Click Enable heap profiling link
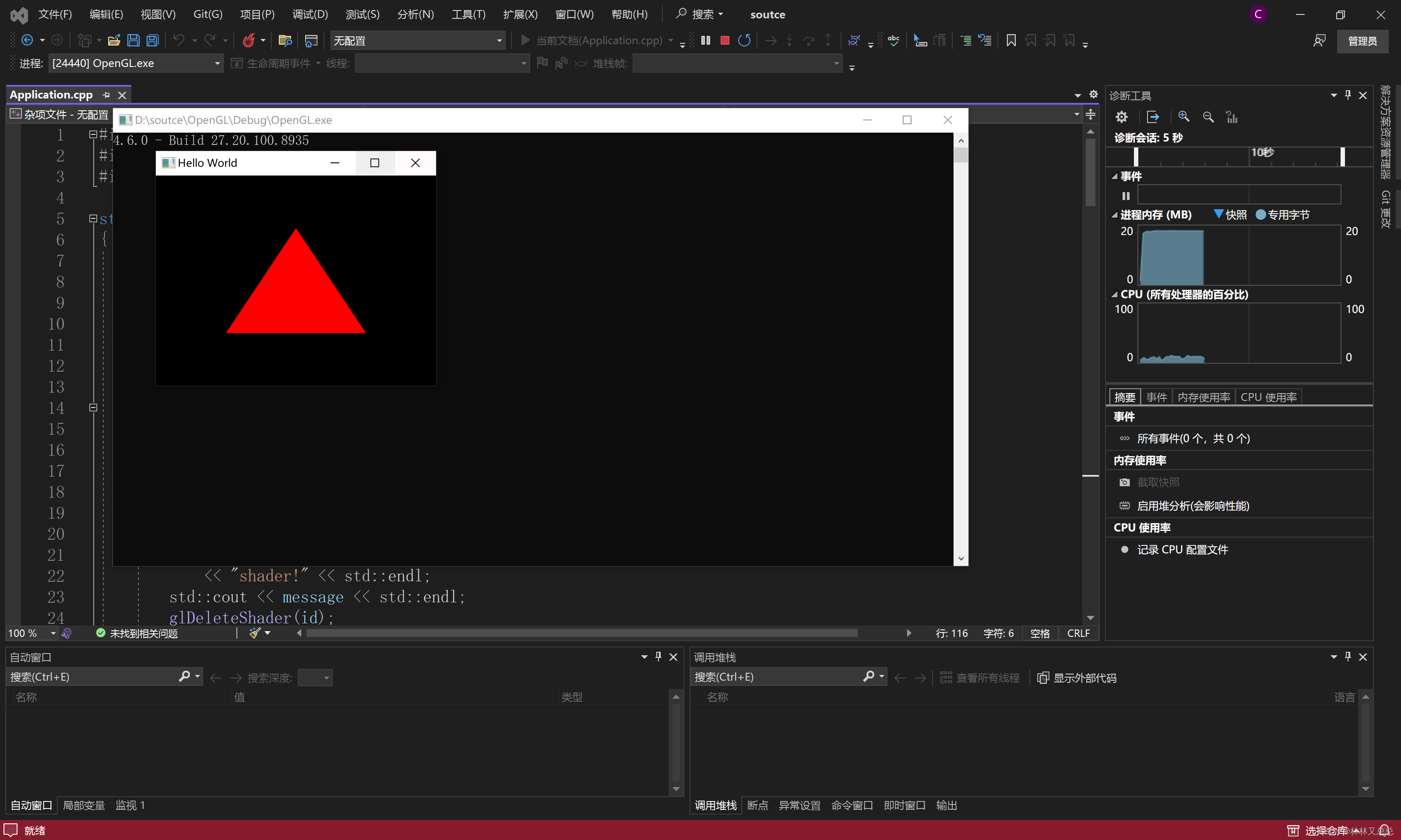The image size is (1401, 840). coord(1192,506)
